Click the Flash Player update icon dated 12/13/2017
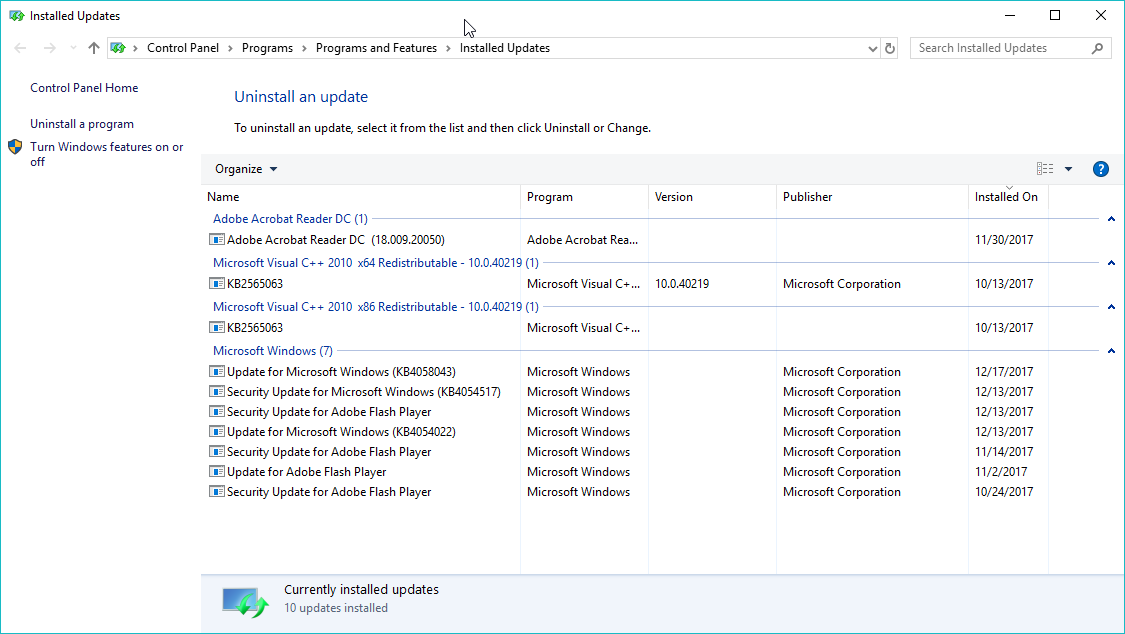 [216, 412]
